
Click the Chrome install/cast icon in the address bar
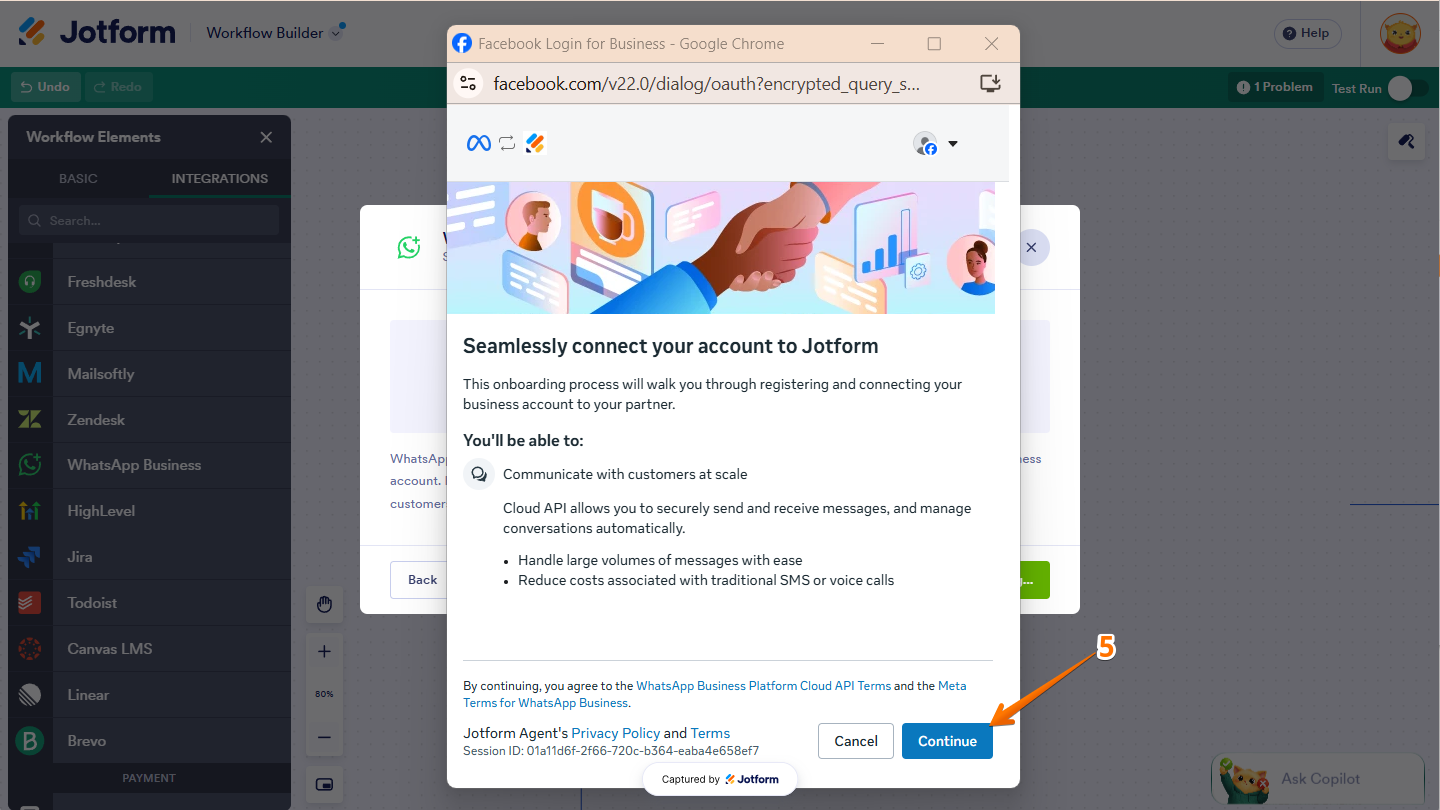point(990,83)
